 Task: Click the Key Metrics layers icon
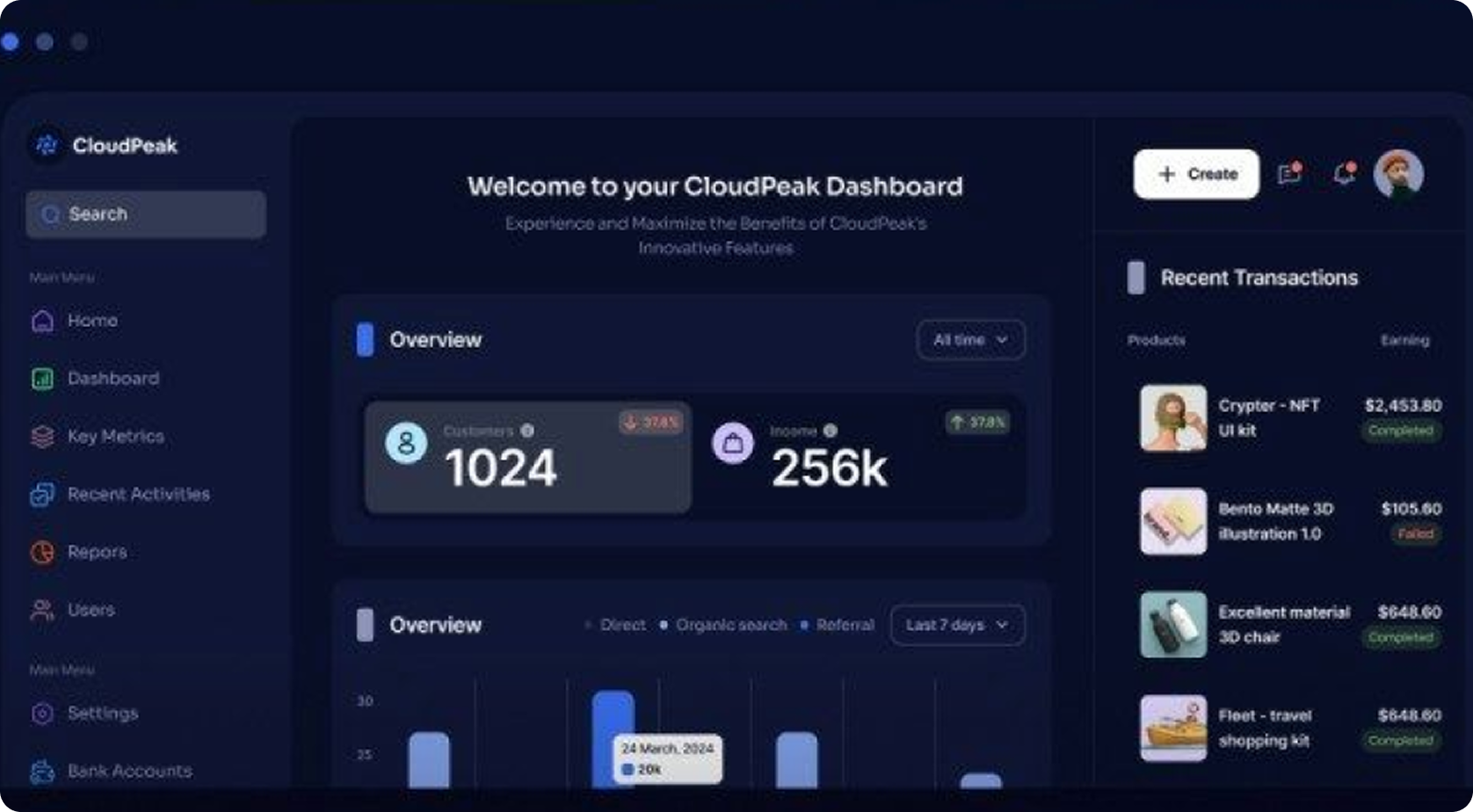[42, 437]
